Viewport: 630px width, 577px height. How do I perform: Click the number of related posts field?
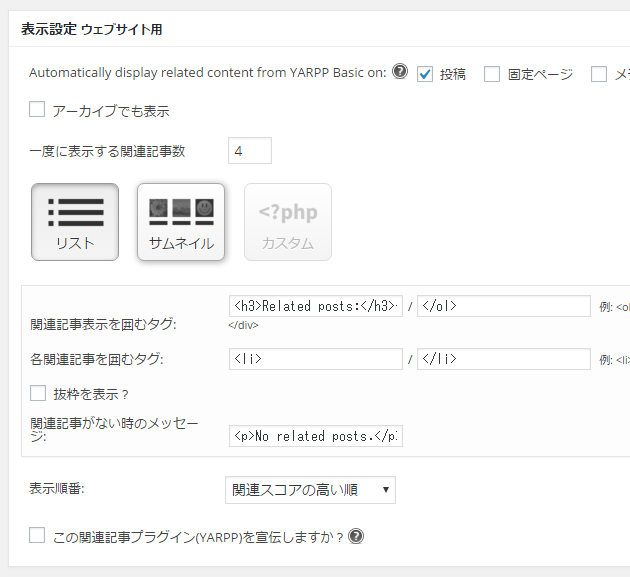coord(250,151)
